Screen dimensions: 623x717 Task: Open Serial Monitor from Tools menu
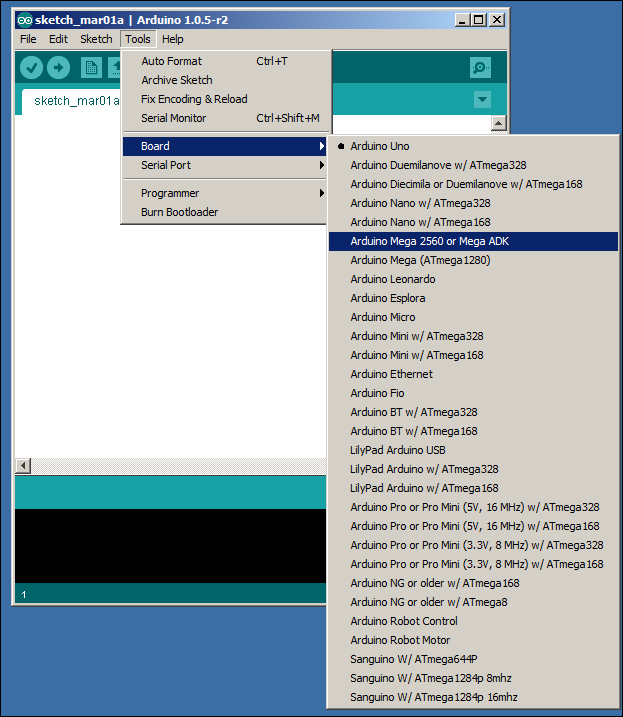click(224, 118)
